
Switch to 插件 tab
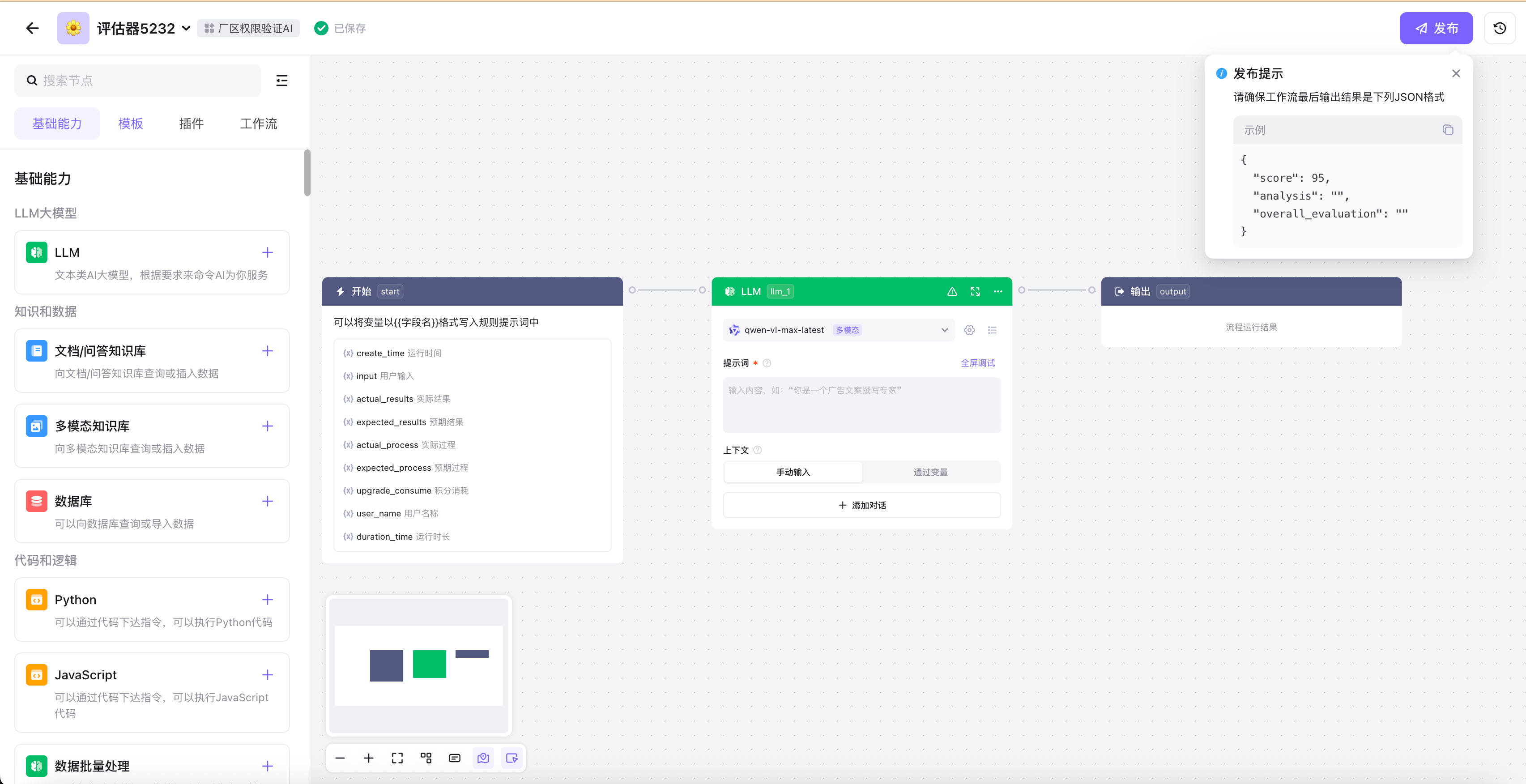[x=191, y=123]
